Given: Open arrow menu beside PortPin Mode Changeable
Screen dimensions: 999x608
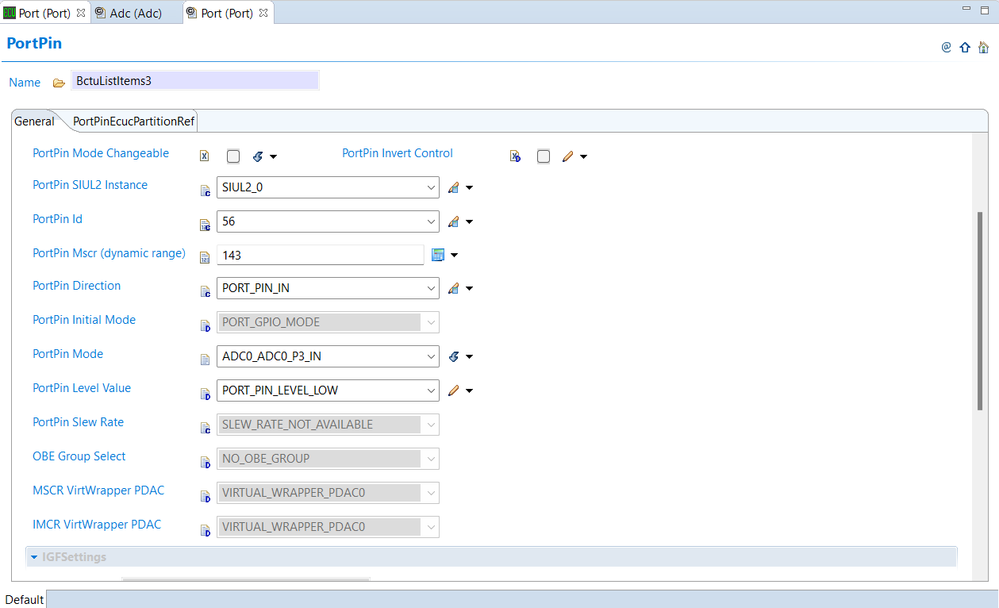Looking at the screenshot, I should (273, 157).
